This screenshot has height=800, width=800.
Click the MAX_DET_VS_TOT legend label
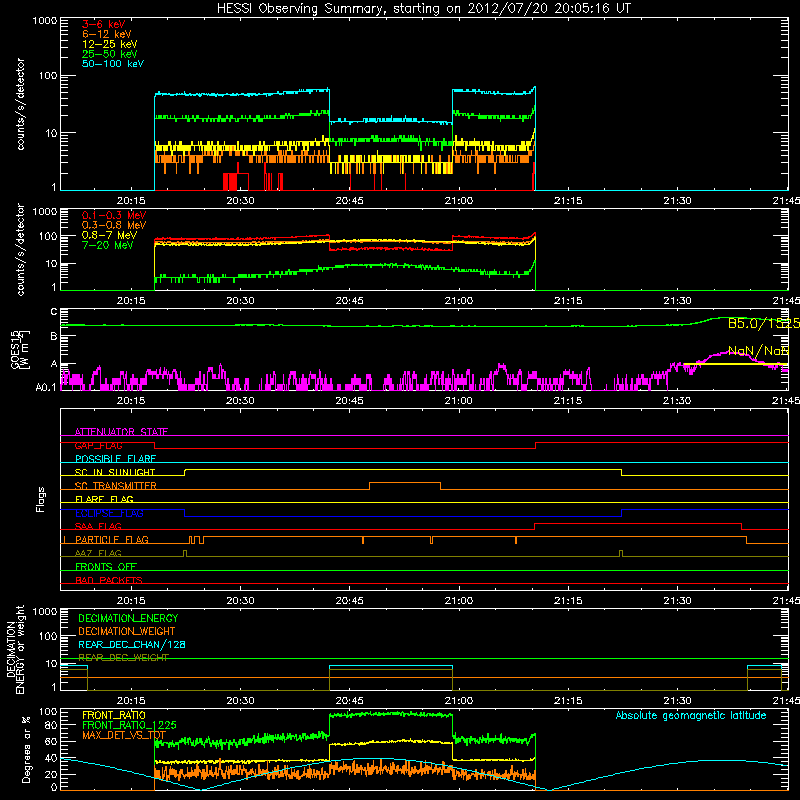[x=124, y=735]
